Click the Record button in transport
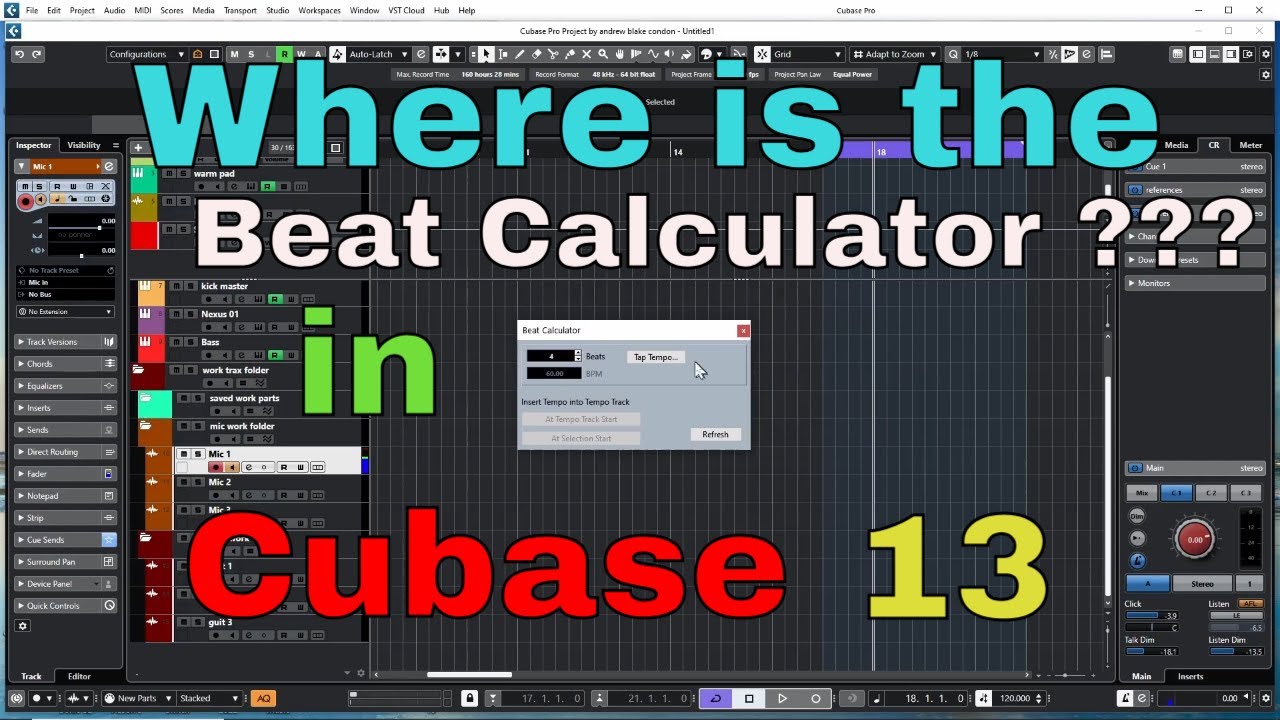Screen dimensions: 1280x720 pyautogui.click(x=815, y=698)
